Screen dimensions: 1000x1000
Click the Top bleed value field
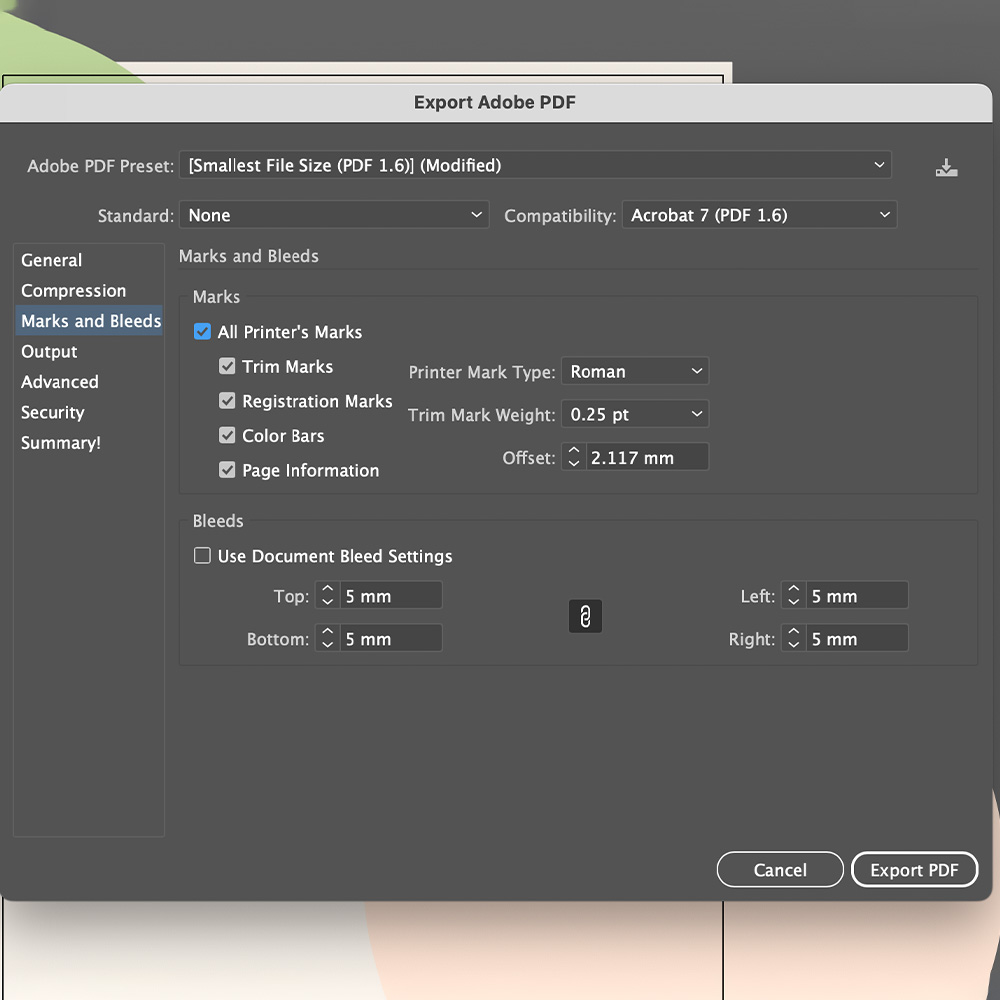pyautogui.click(x=390, y=595)
